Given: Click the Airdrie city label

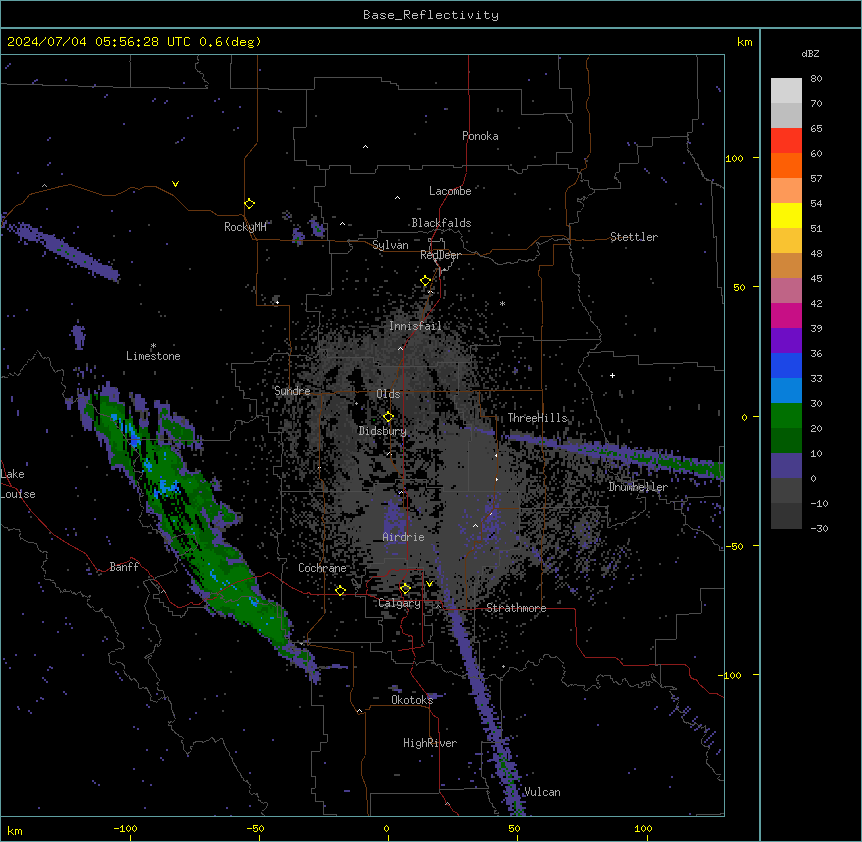Looking at the screenshot, I should (x=404, y=537).
